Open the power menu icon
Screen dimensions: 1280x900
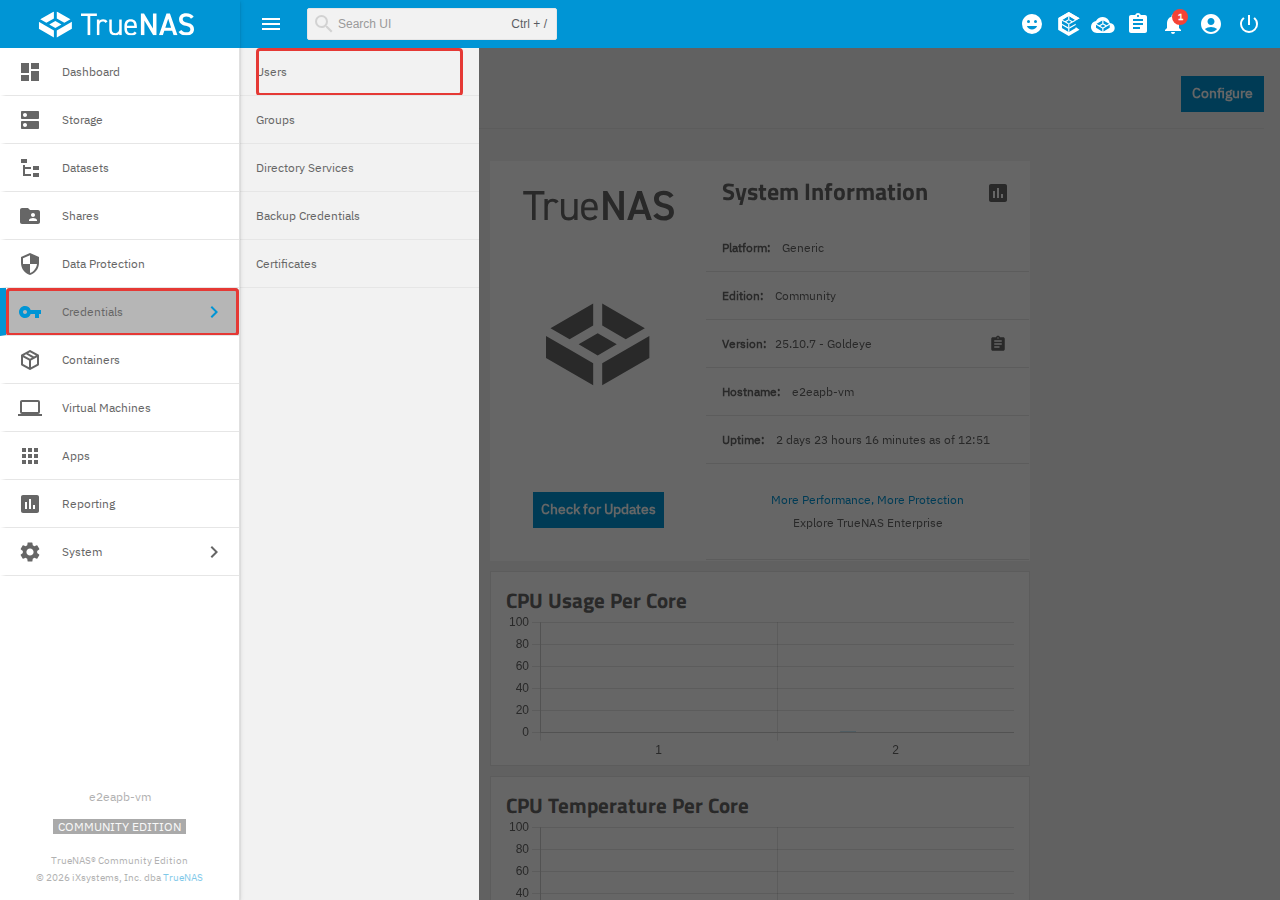[1249, 24]
